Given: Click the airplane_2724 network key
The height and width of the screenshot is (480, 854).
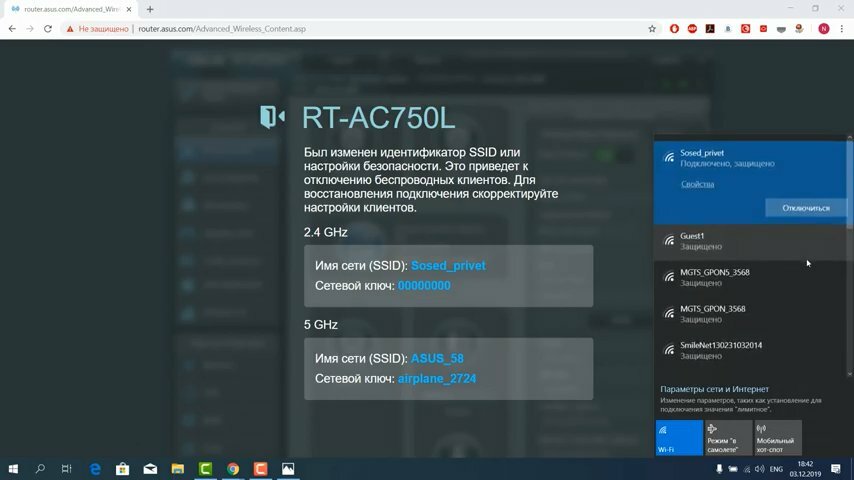Looking at the screenshot, I should (x=437, y=379).
